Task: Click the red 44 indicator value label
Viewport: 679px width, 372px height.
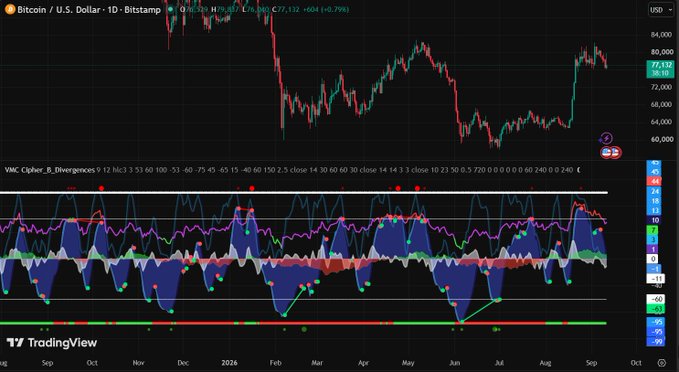Action: coord(655,181)
